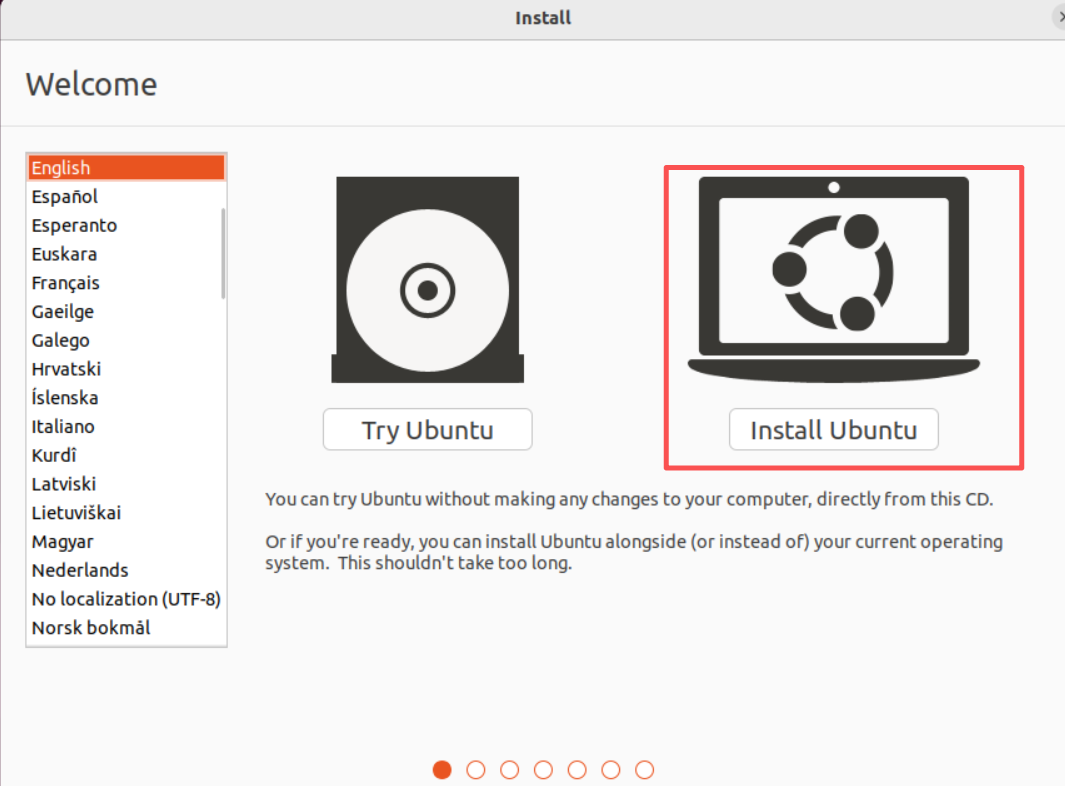1065x786 pixels.
Task: Pick No localization (UTF-8) entry
Action: point(126,599)
